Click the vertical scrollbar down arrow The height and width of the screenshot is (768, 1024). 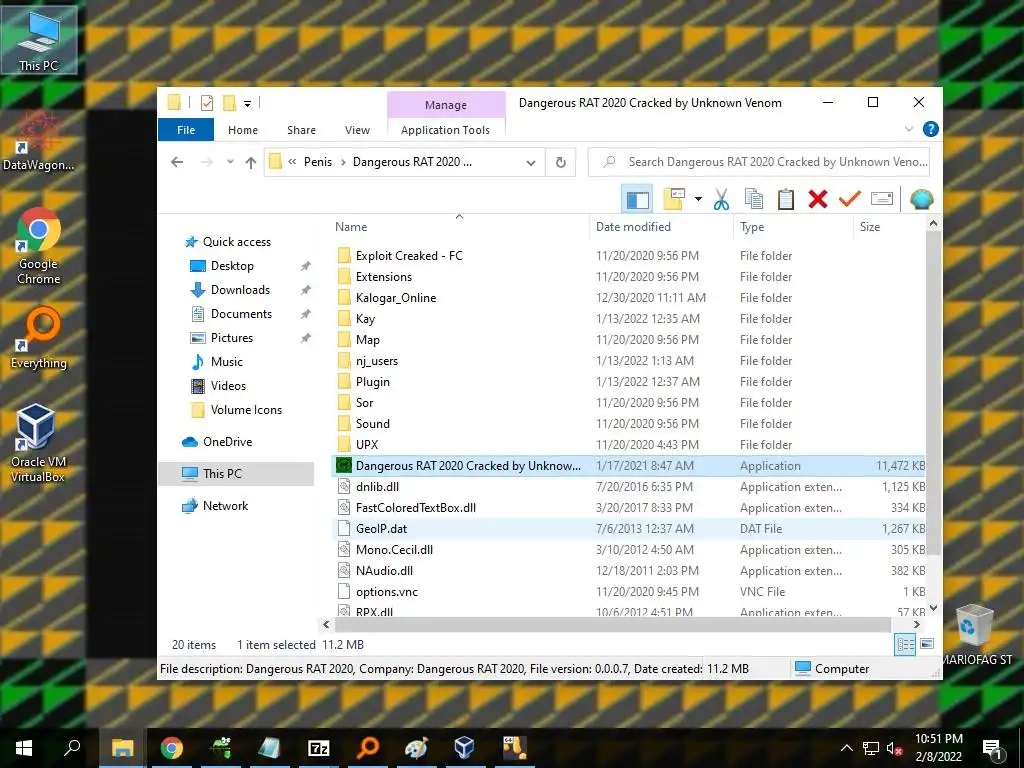coord(933,607)
